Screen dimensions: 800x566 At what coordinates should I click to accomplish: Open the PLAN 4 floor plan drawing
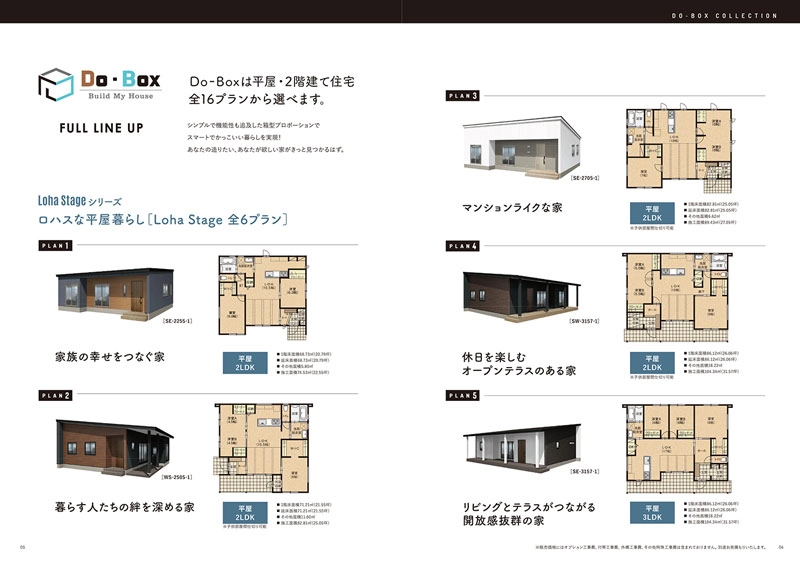pos(677,297)
